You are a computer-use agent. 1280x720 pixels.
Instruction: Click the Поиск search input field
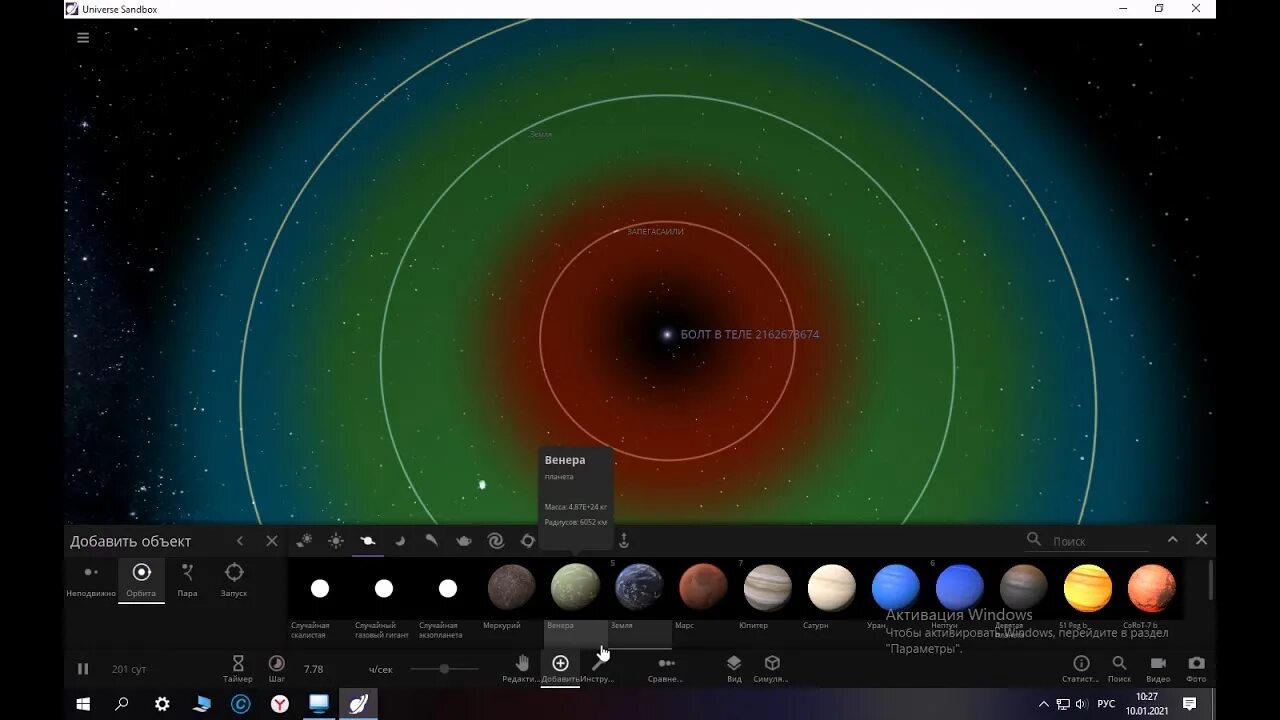1100,541
